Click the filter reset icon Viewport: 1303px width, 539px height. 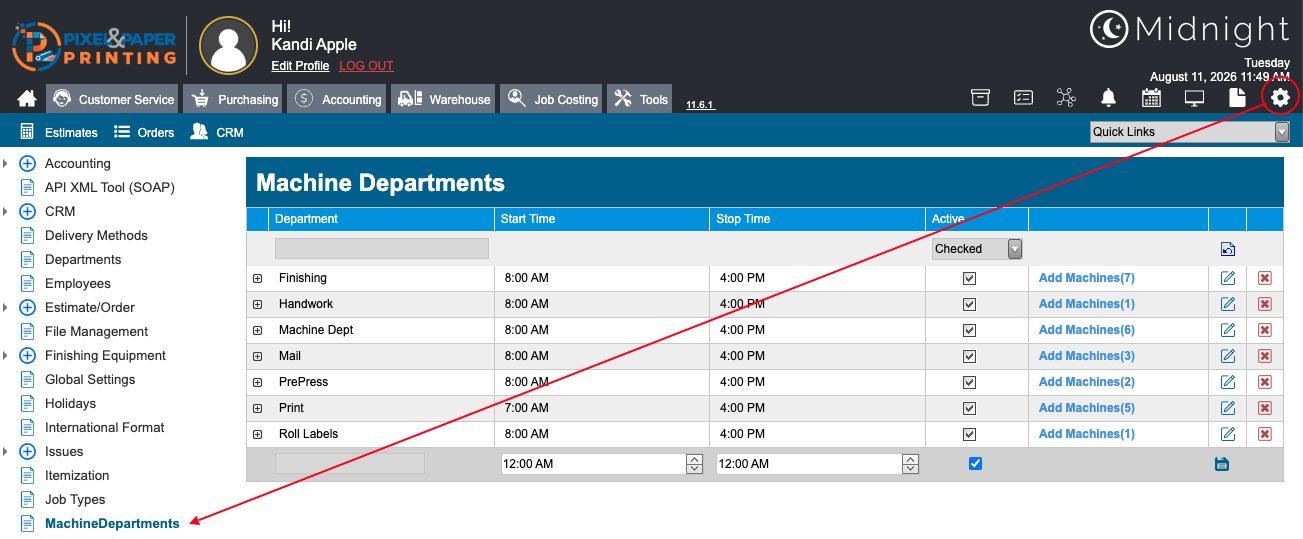coord(1228,249)
